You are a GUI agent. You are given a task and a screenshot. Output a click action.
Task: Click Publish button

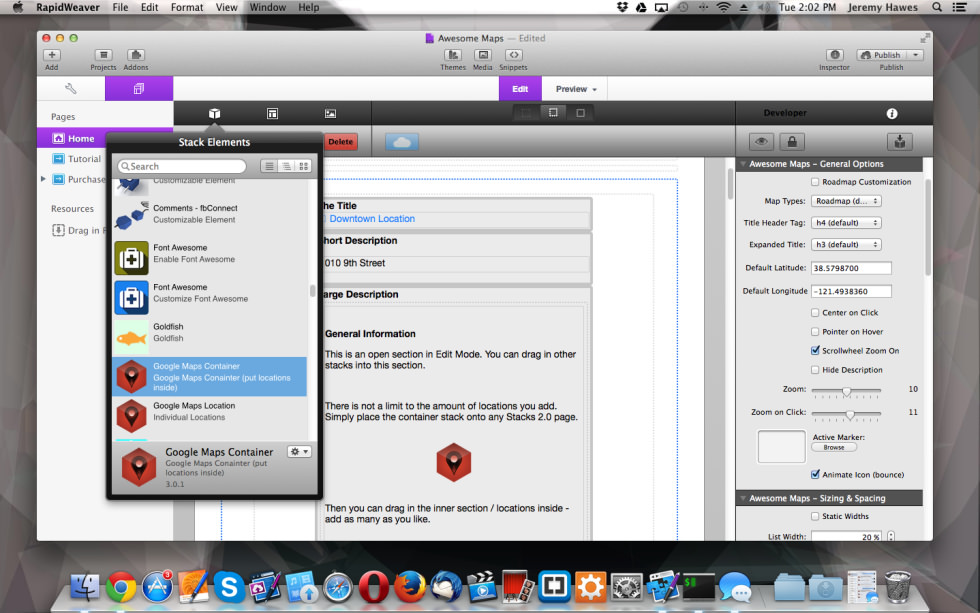[882, 55]
